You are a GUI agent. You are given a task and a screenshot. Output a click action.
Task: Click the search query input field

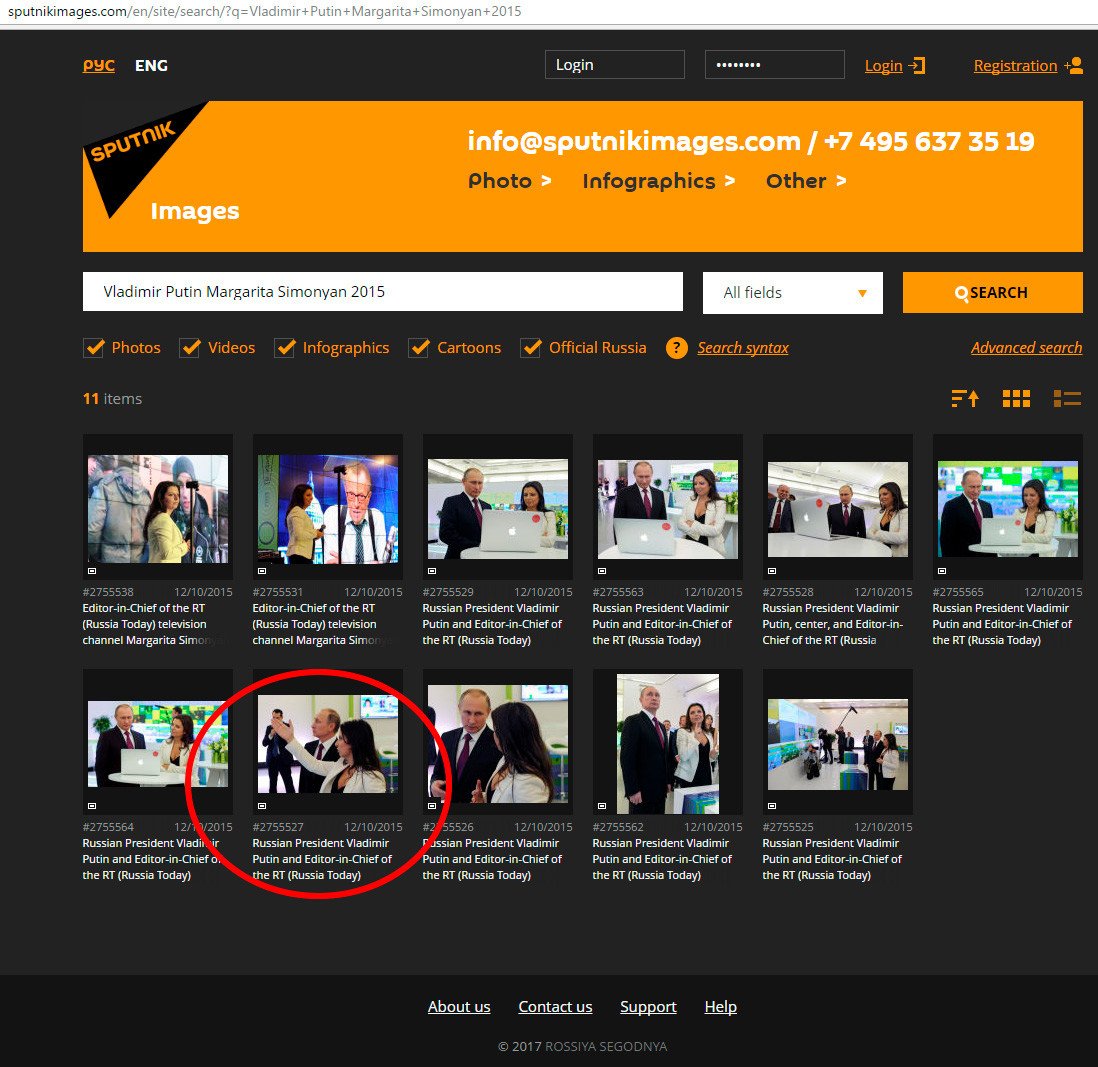382,292
